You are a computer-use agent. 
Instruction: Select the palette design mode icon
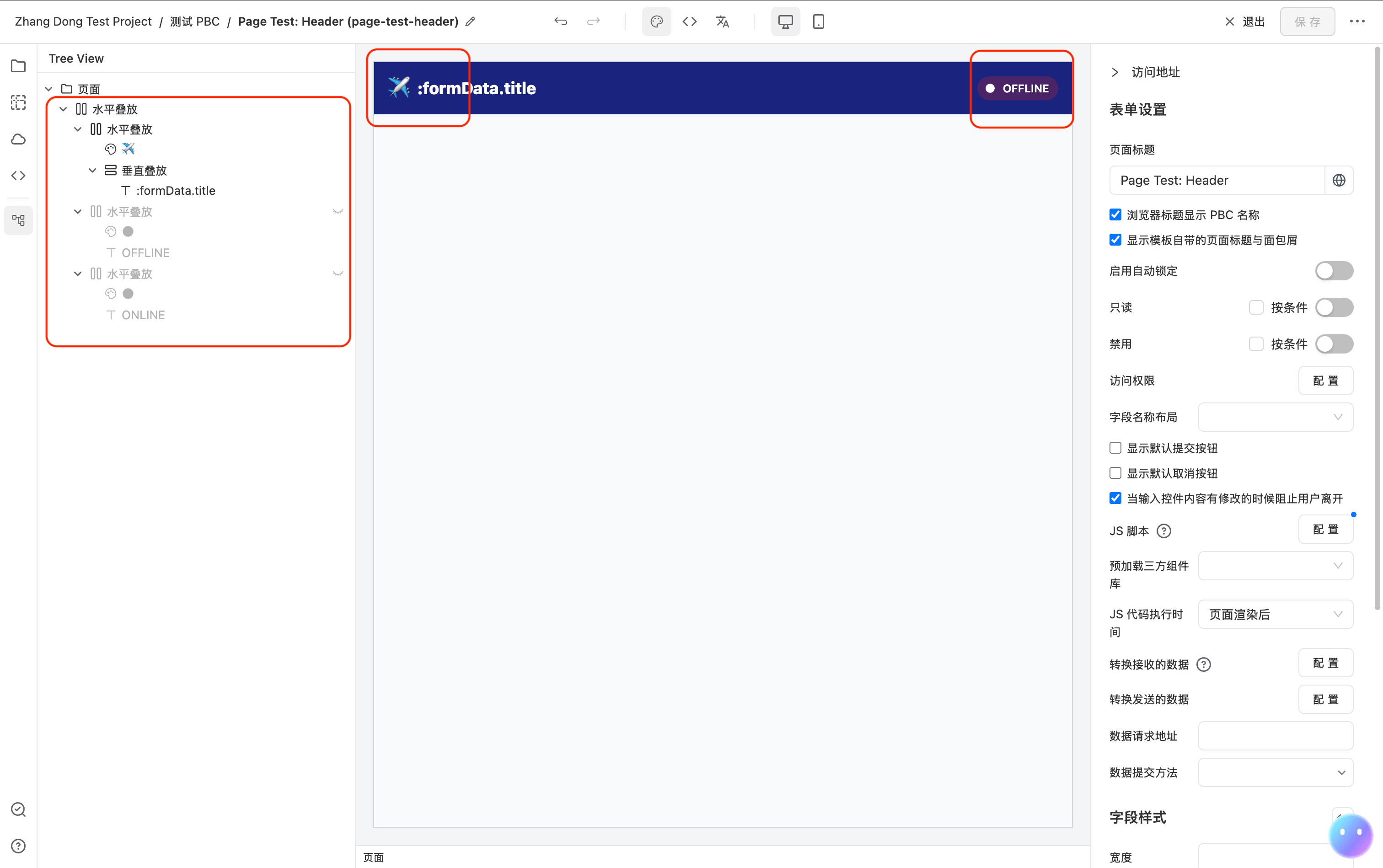(656, 22)
